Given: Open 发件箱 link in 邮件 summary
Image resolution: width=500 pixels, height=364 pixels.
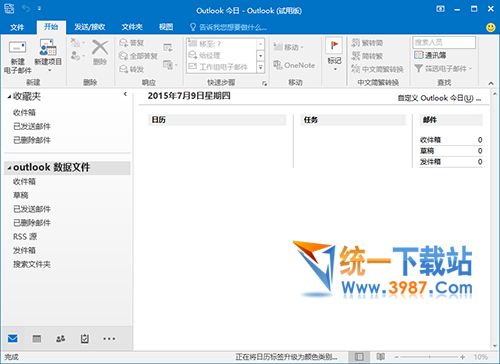Looking at the screenshot, I should 430,162.
